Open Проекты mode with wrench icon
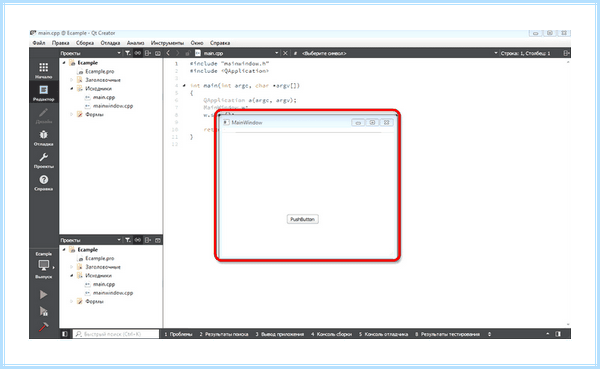 44,160
